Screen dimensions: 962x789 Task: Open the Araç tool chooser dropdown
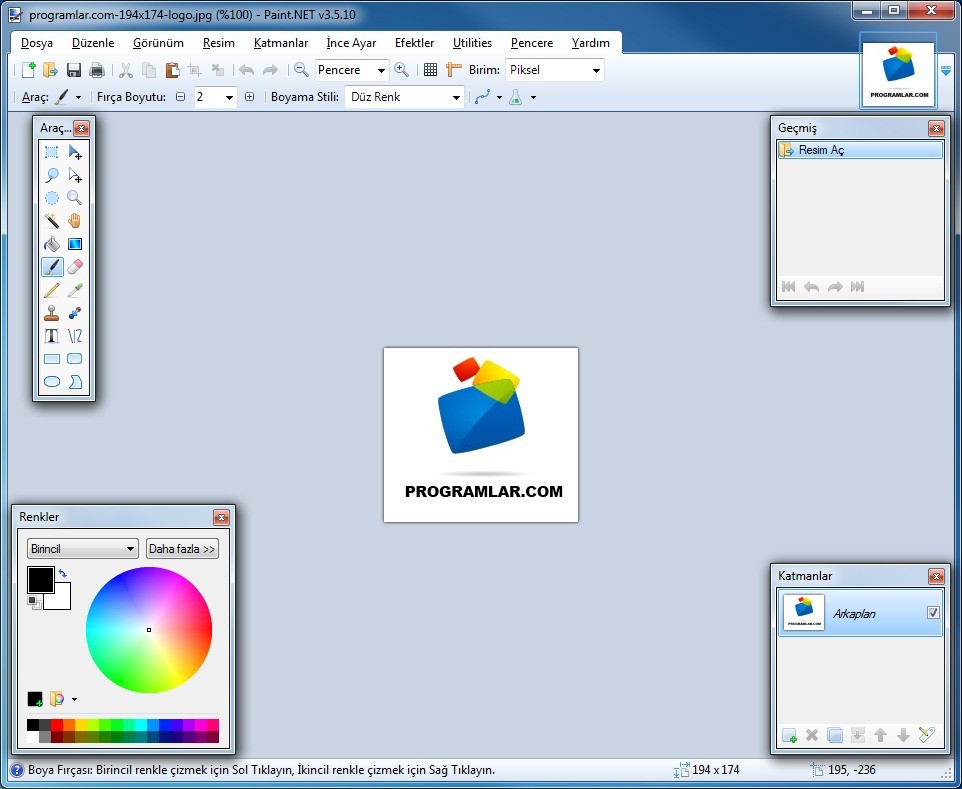78,98
